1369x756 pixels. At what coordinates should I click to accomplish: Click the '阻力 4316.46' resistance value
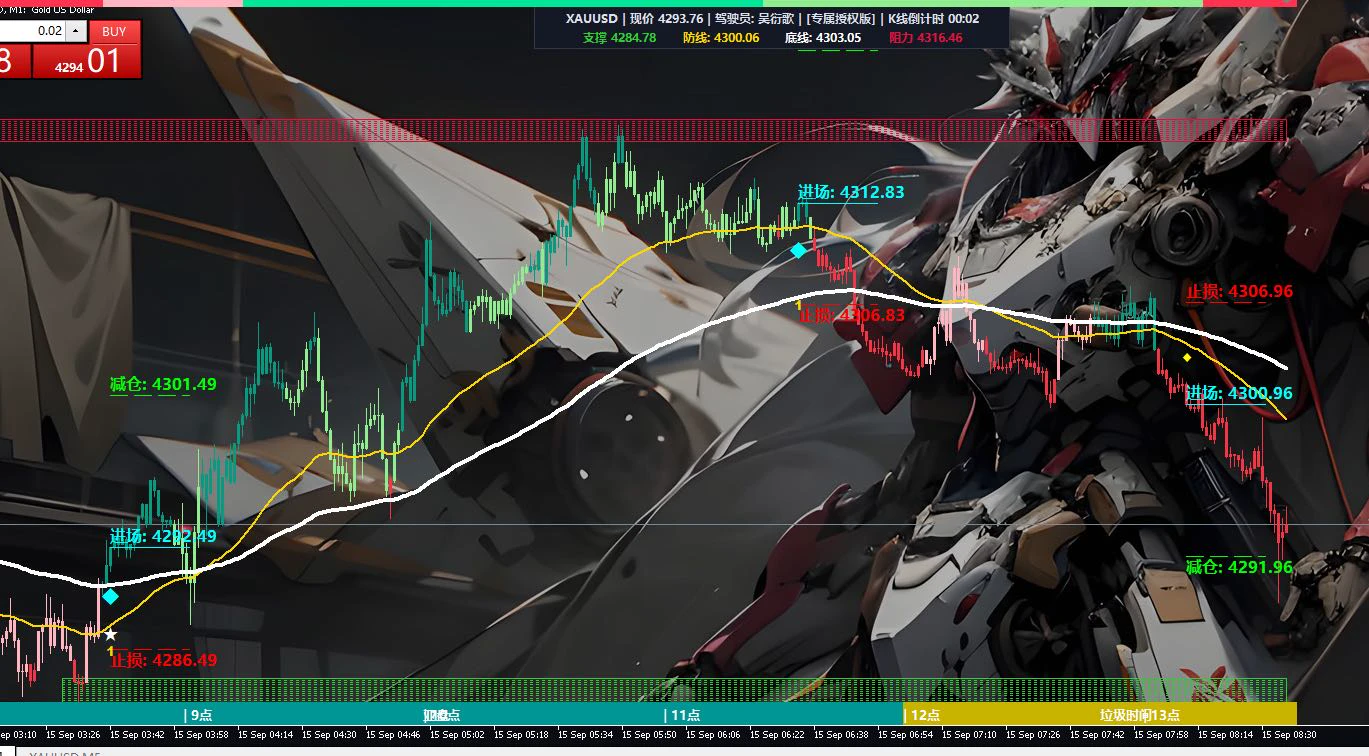[x=926, y=38]
